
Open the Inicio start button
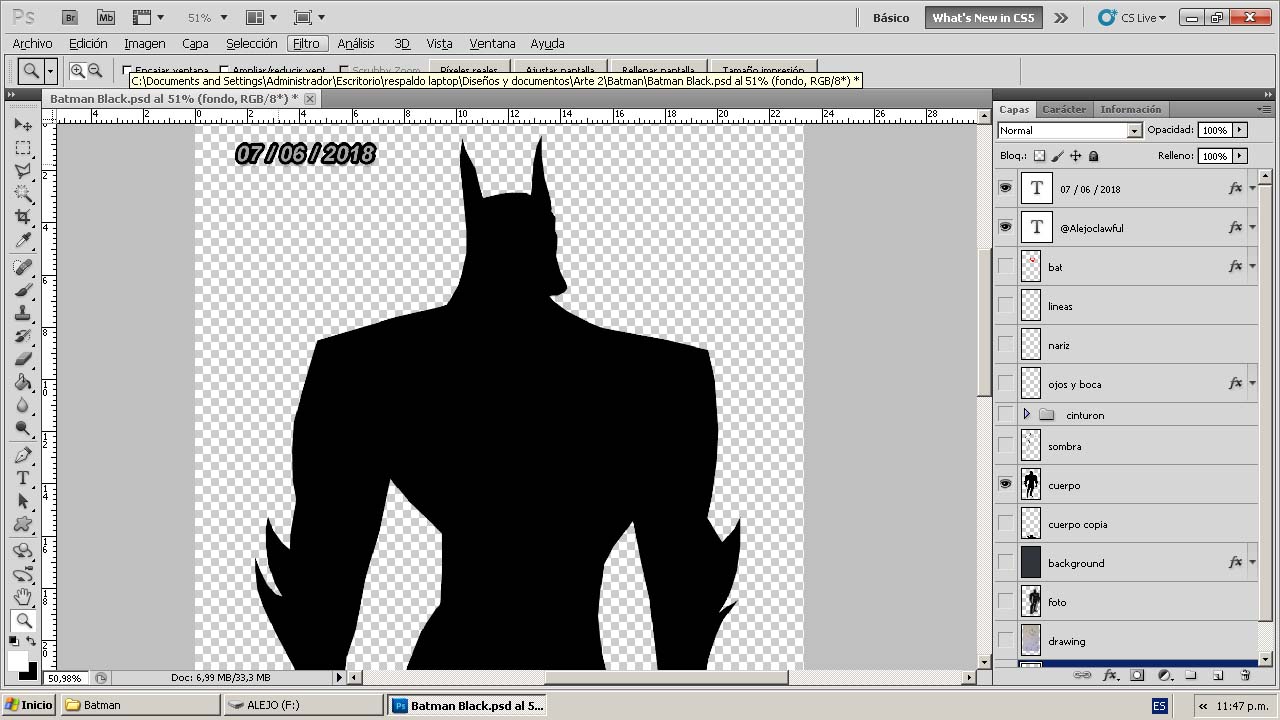click(x=28, y=705)
